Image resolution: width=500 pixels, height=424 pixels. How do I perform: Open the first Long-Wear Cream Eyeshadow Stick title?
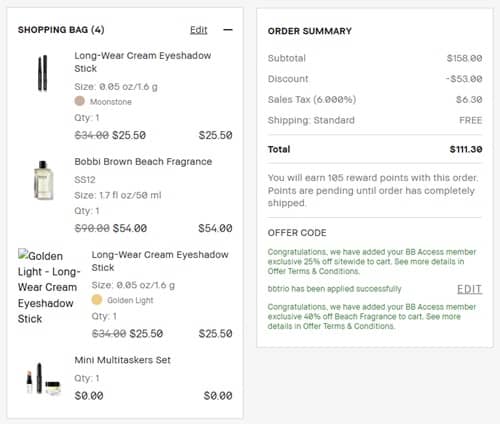pyautogui.click(x=143, y=62)
